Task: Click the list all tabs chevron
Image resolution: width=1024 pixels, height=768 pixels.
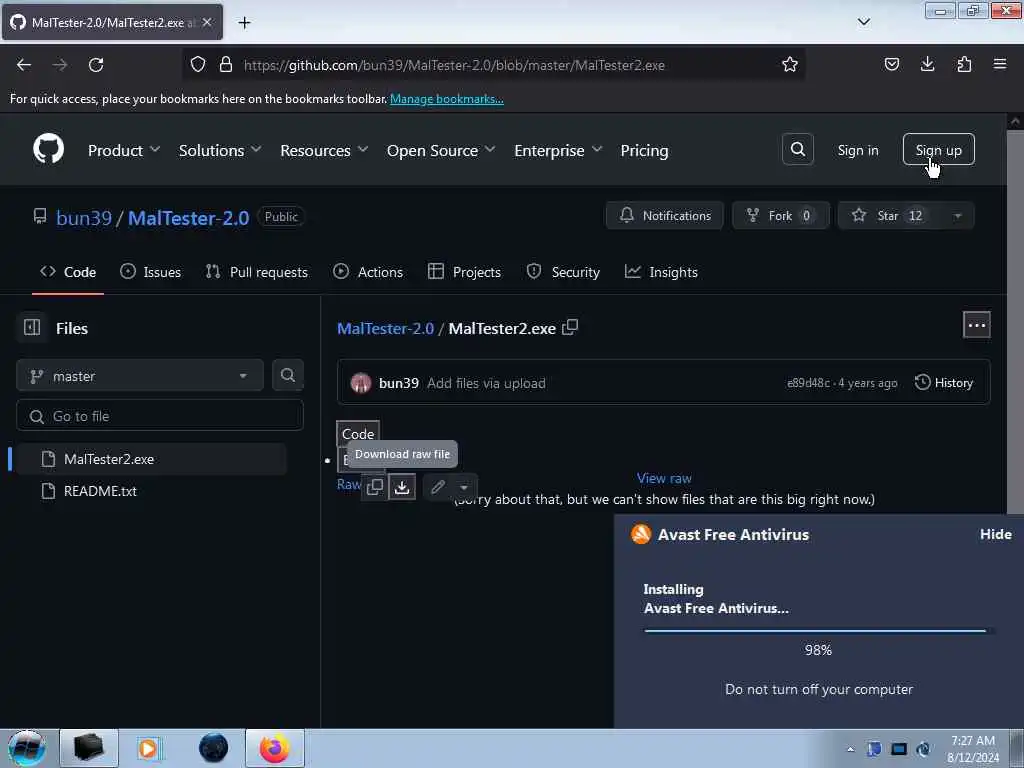Action: click(x=863, y=22)
